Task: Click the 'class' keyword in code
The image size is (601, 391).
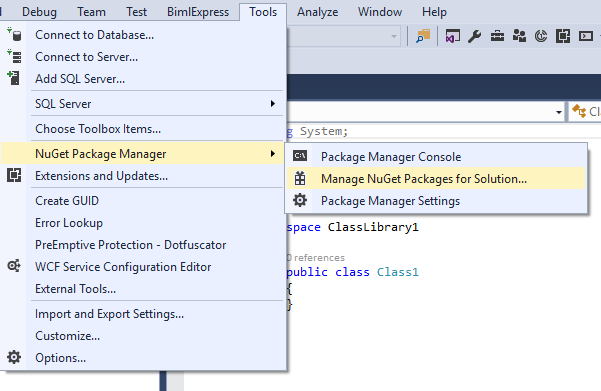Action: point(352,272)
